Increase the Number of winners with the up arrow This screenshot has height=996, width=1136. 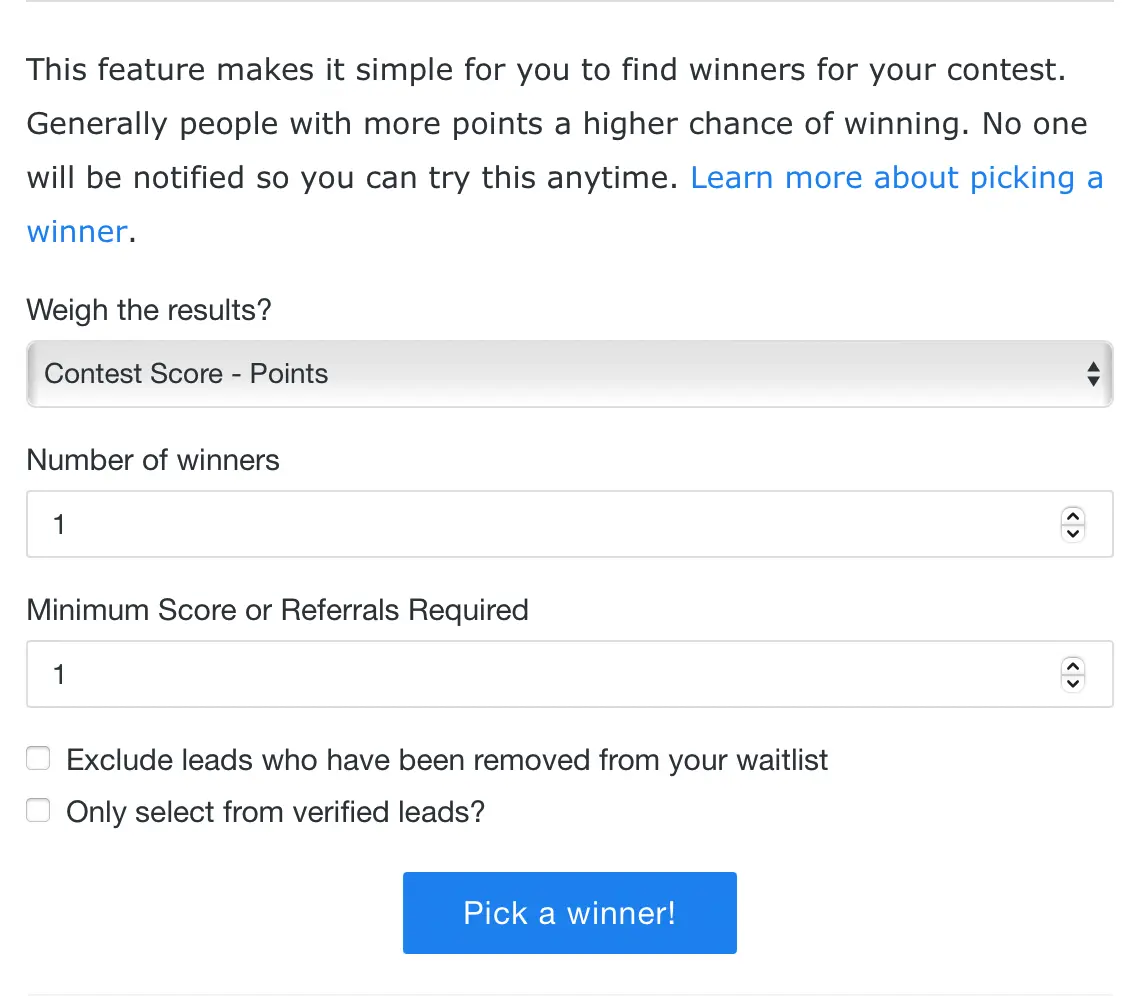coord(1072,516)
